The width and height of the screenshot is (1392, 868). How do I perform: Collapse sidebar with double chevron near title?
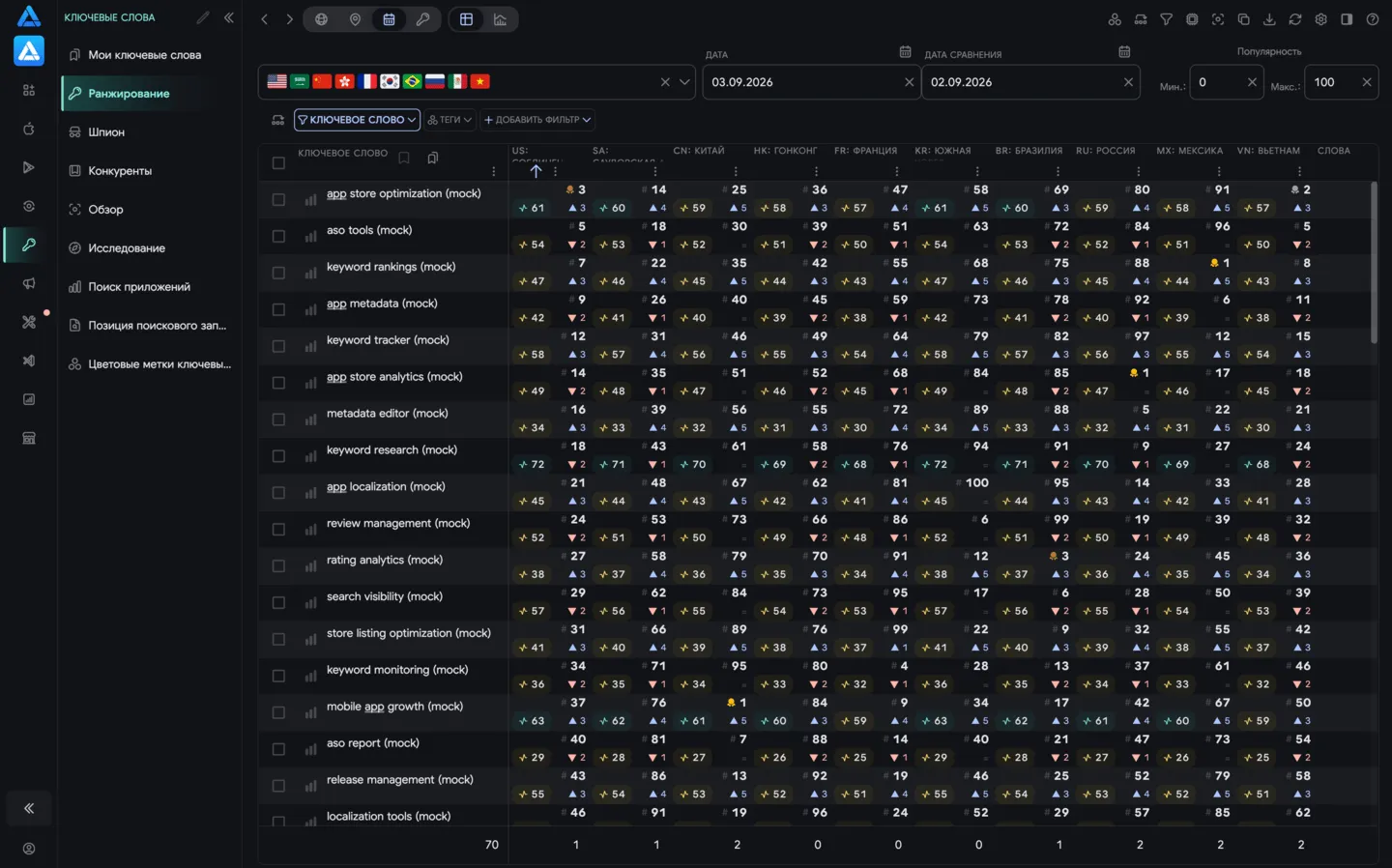click(x=229, y=17)
